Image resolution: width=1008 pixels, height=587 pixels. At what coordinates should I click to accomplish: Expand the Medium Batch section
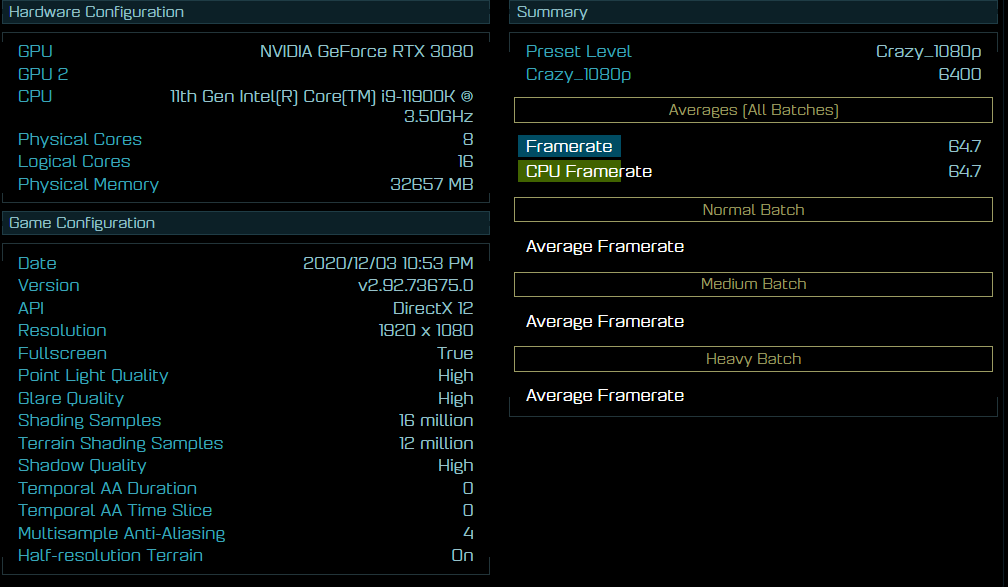click(752, 284)
